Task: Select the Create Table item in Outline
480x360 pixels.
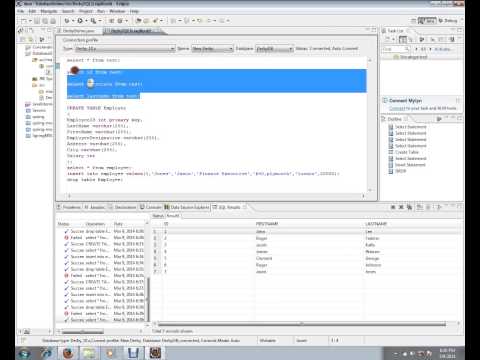Action: (x=403, y=152)
